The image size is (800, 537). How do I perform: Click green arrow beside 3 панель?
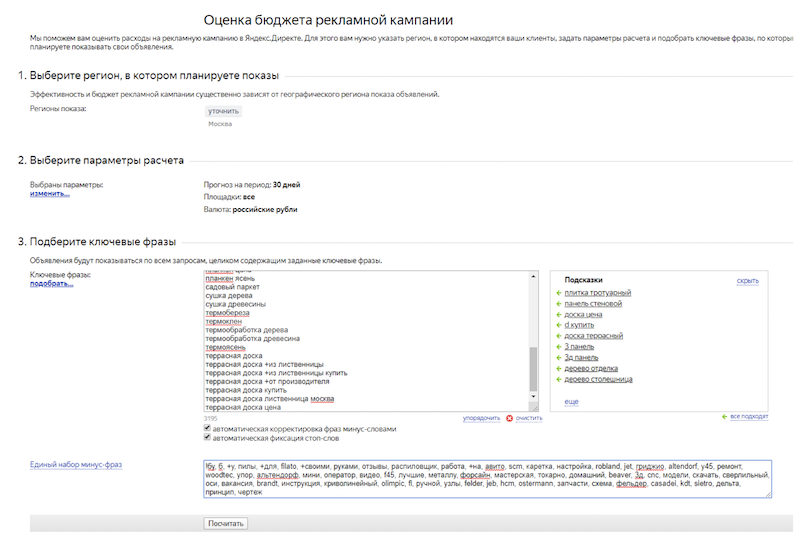(559, 347)
